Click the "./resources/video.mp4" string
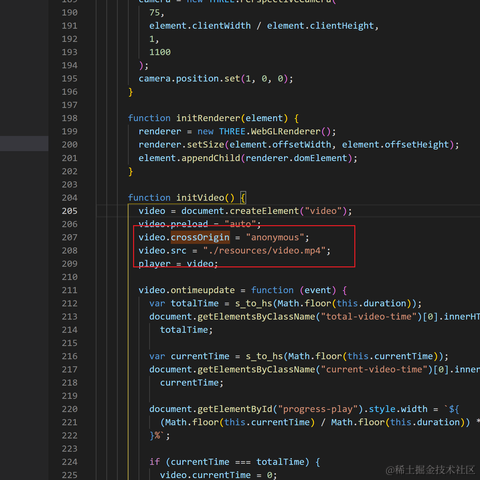The image size is (480, 480). [264, 251]
